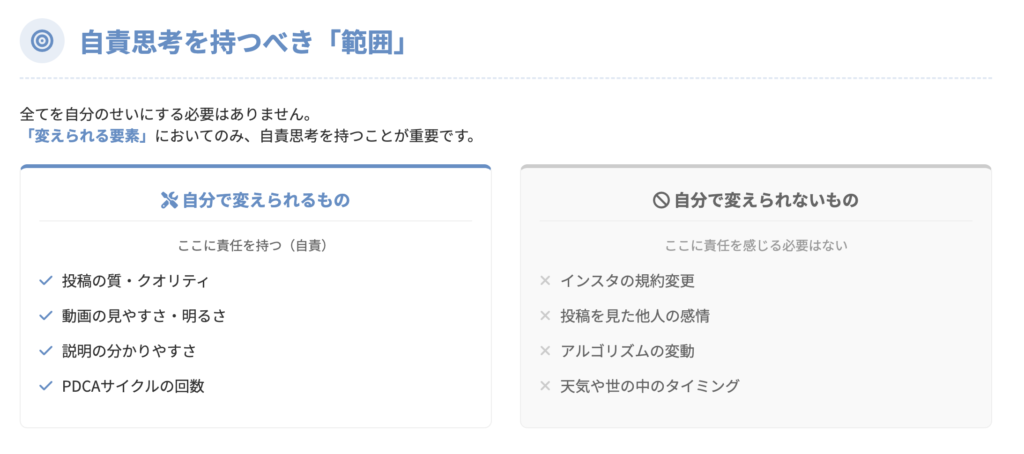Screen dimensions: 1024x454
Task: Click checkmark next to PDCAサイクルの回数
Action: click(x=45, y=386)
